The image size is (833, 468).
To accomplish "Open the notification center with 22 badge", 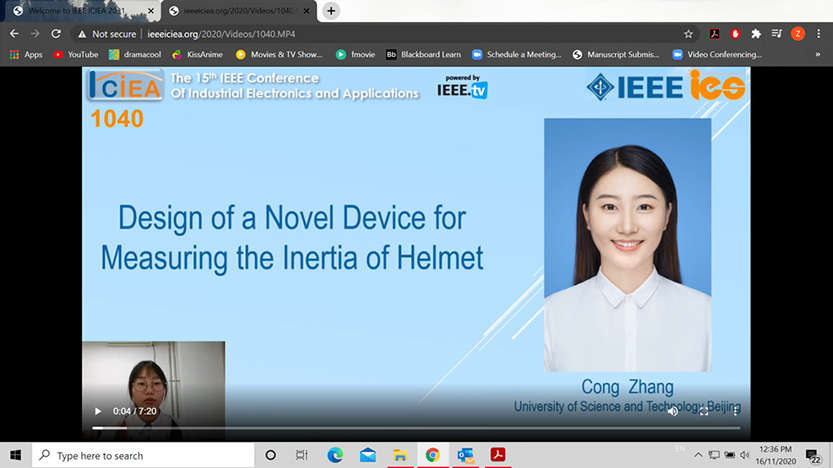I will (x=813, y=456).
